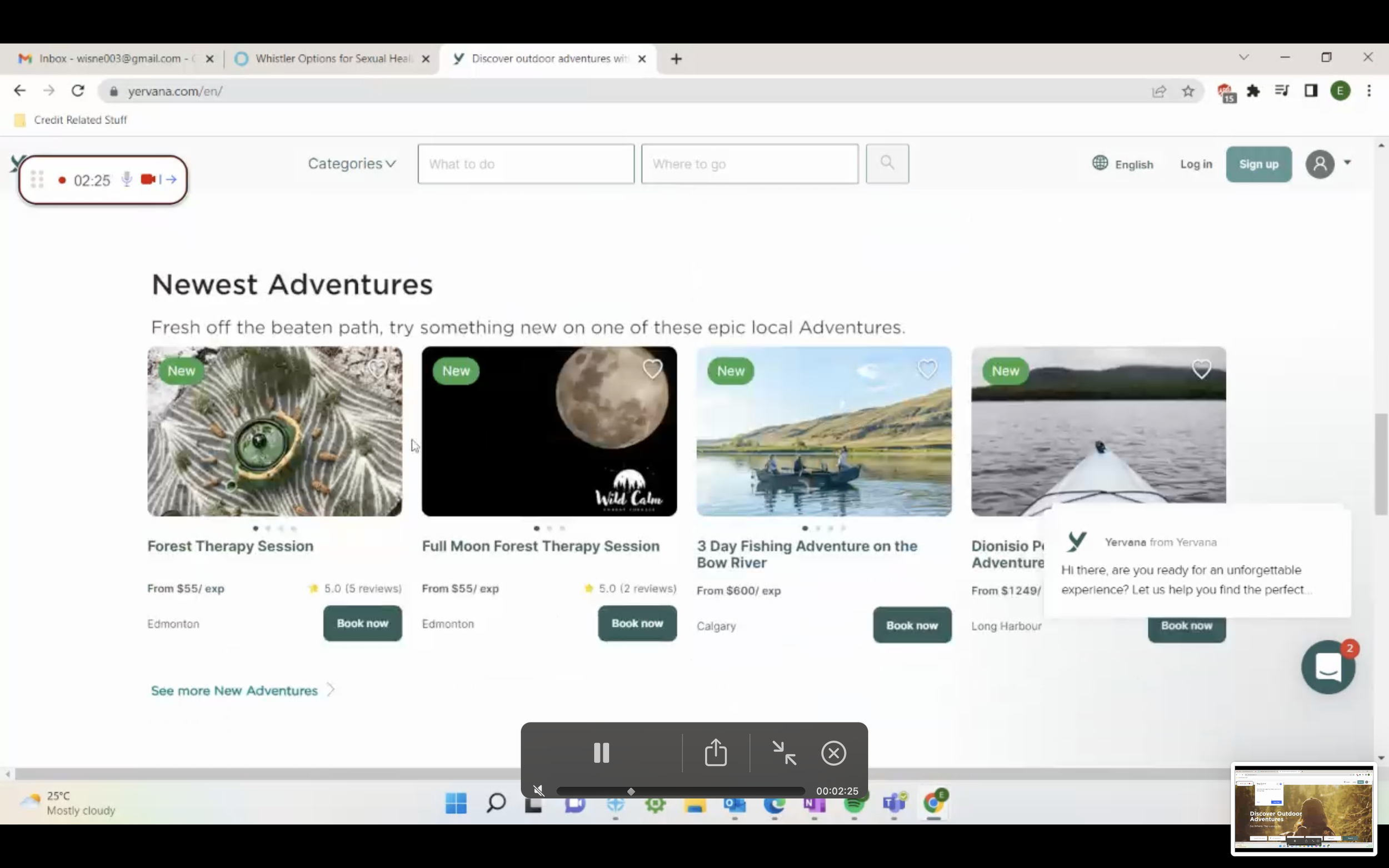Unmute the video using the speaker icon

click(538, 791)
